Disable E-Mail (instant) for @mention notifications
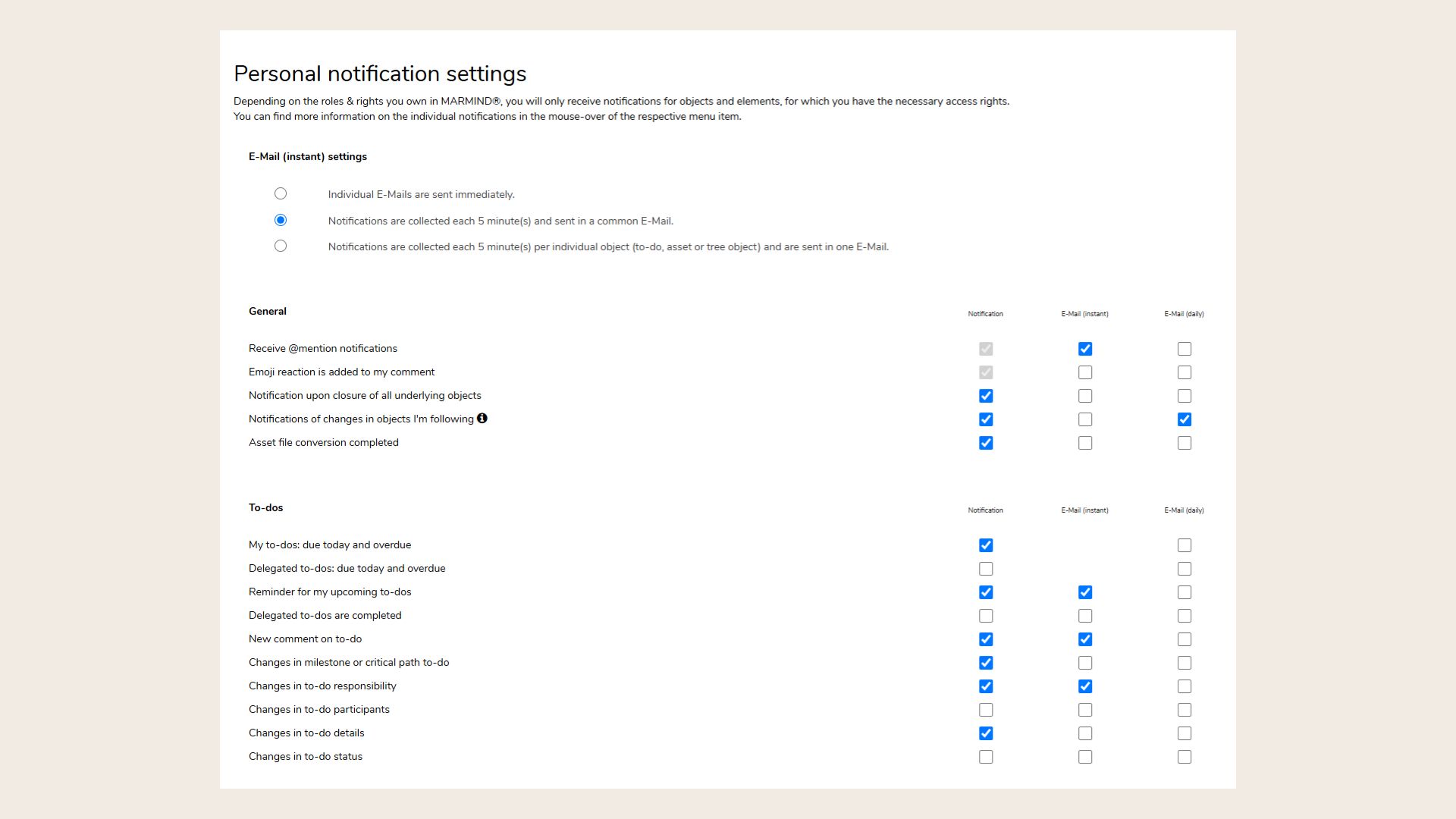Image resolution: width=1456 pixels, height=819 pixels. [x=1085, y=349]
